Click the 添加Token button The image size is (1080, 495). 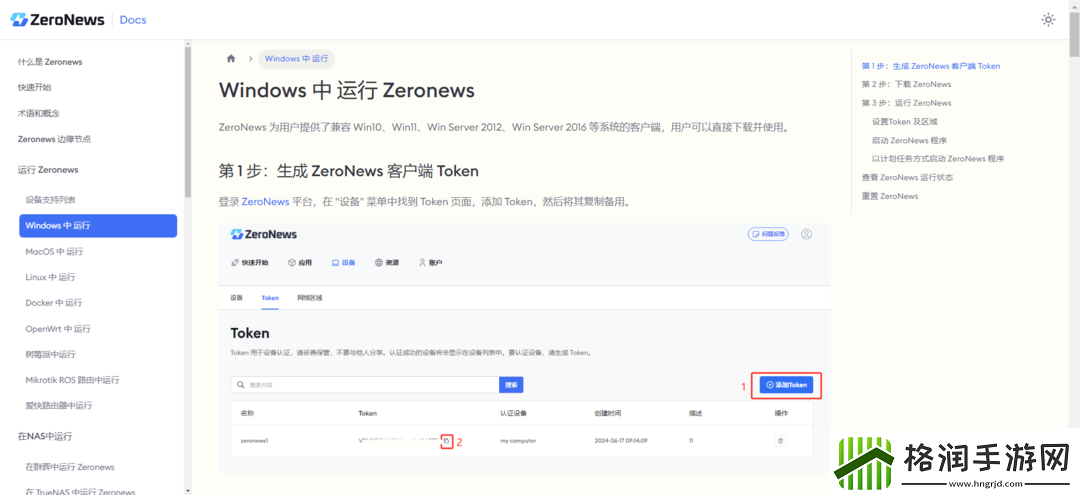click(x=785, y=385)
